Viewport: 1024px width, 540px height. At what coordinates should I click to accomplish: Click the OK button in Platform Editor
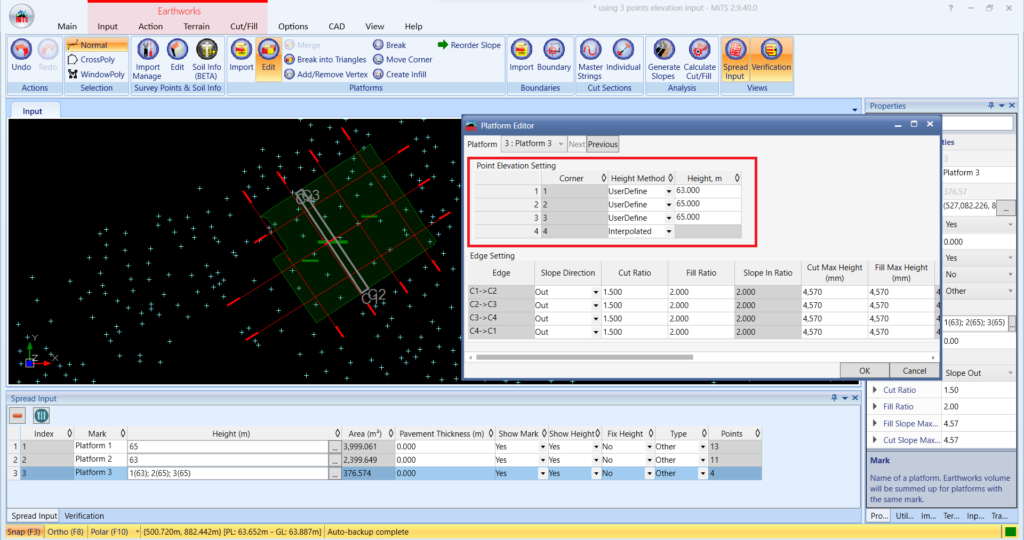[864, 370]
